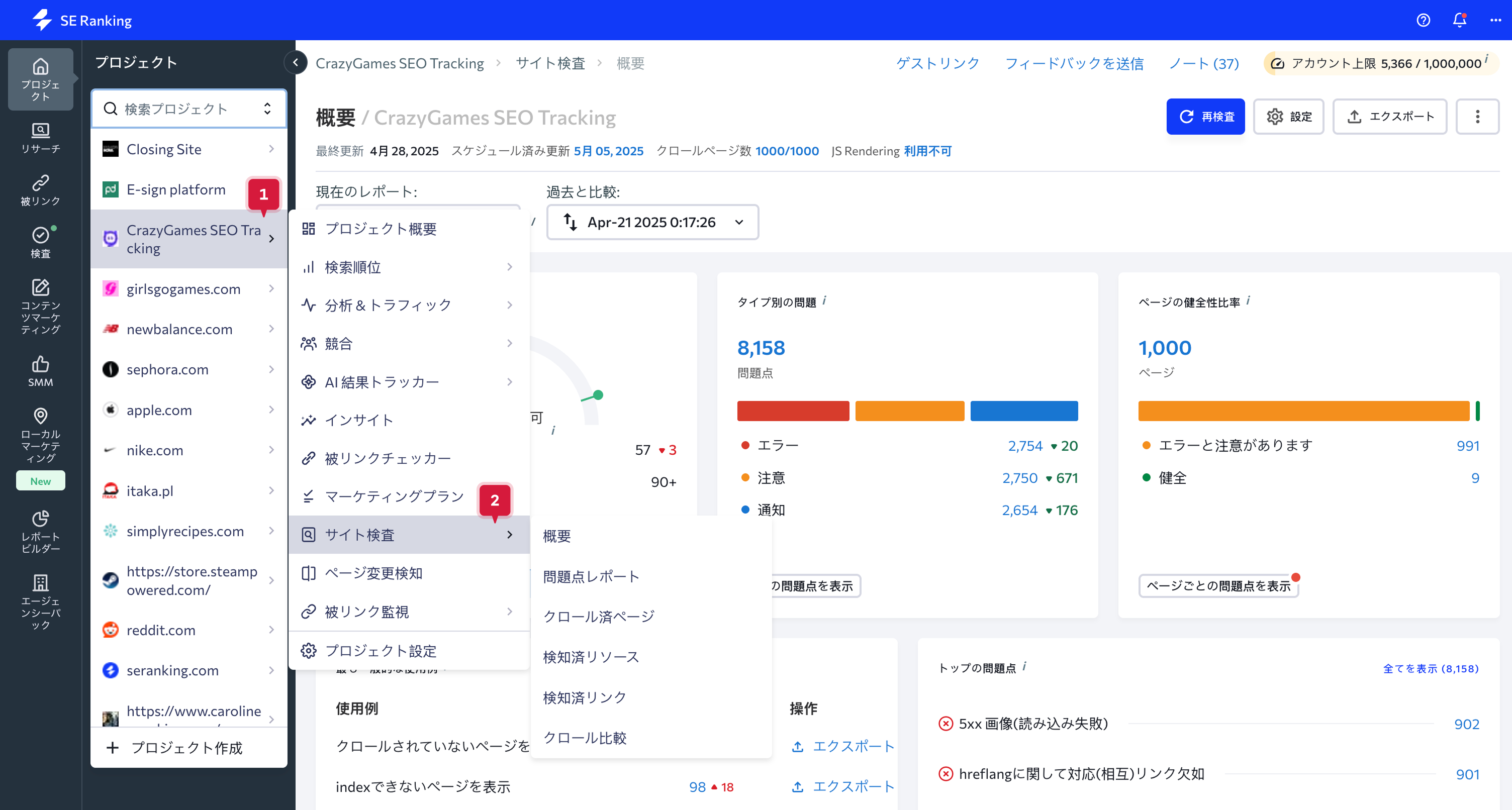
Task: Expand the Closing Site project
Action: [271, 149]
